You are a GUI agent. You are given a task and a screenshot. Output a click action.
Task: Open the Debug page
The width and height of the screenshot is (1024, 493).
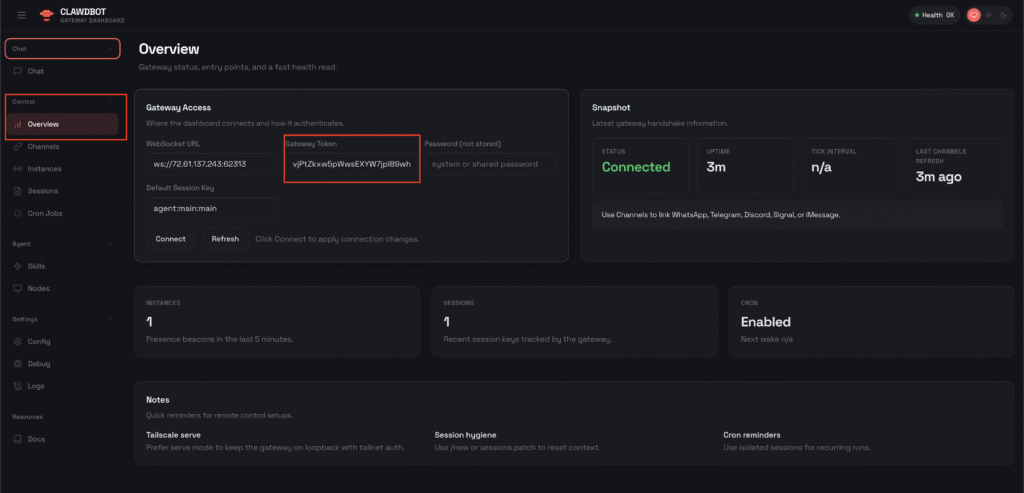point(63,364)
